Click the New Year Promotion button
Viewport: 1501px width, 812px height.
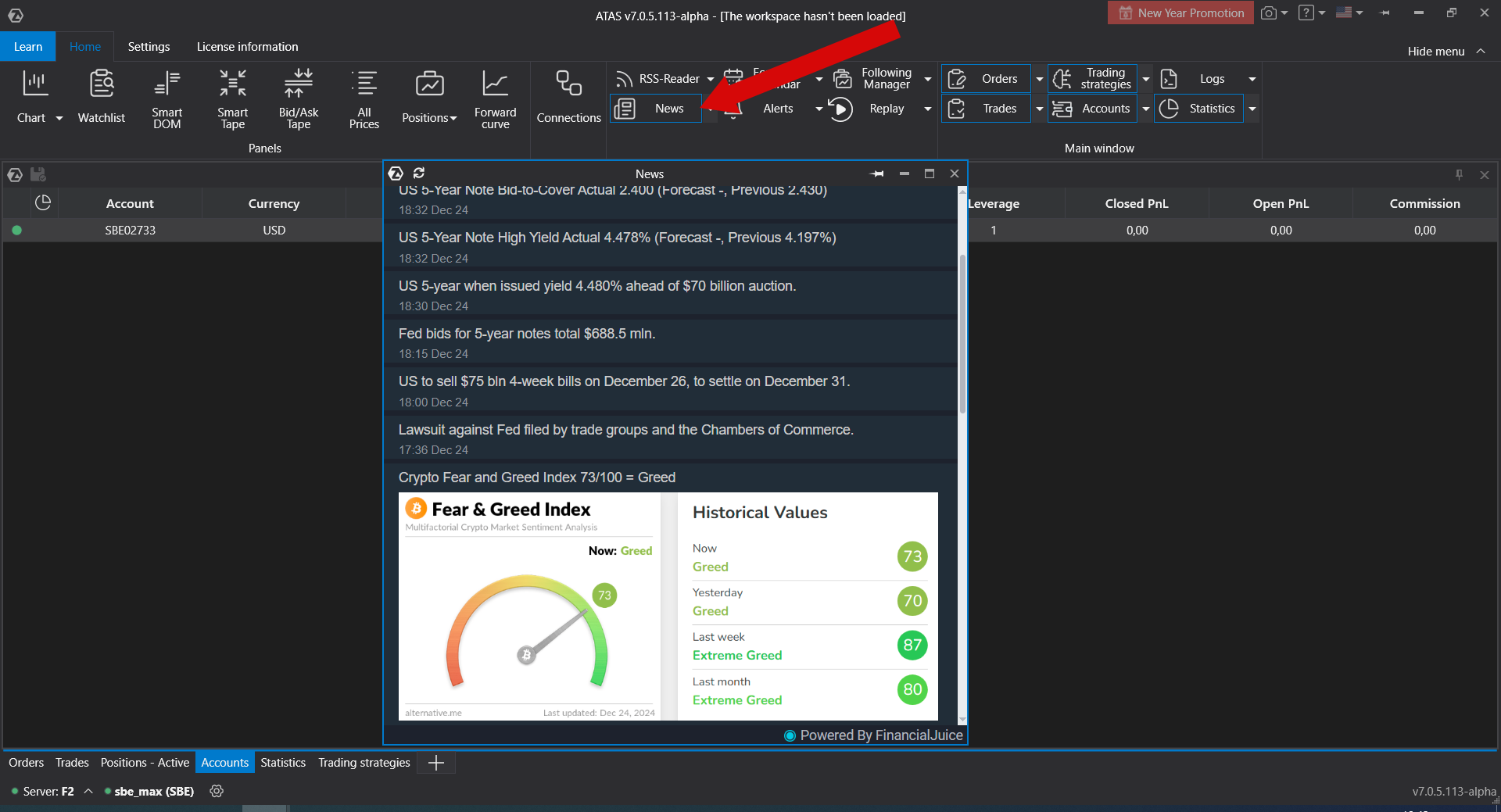(x=1180, y=13)
